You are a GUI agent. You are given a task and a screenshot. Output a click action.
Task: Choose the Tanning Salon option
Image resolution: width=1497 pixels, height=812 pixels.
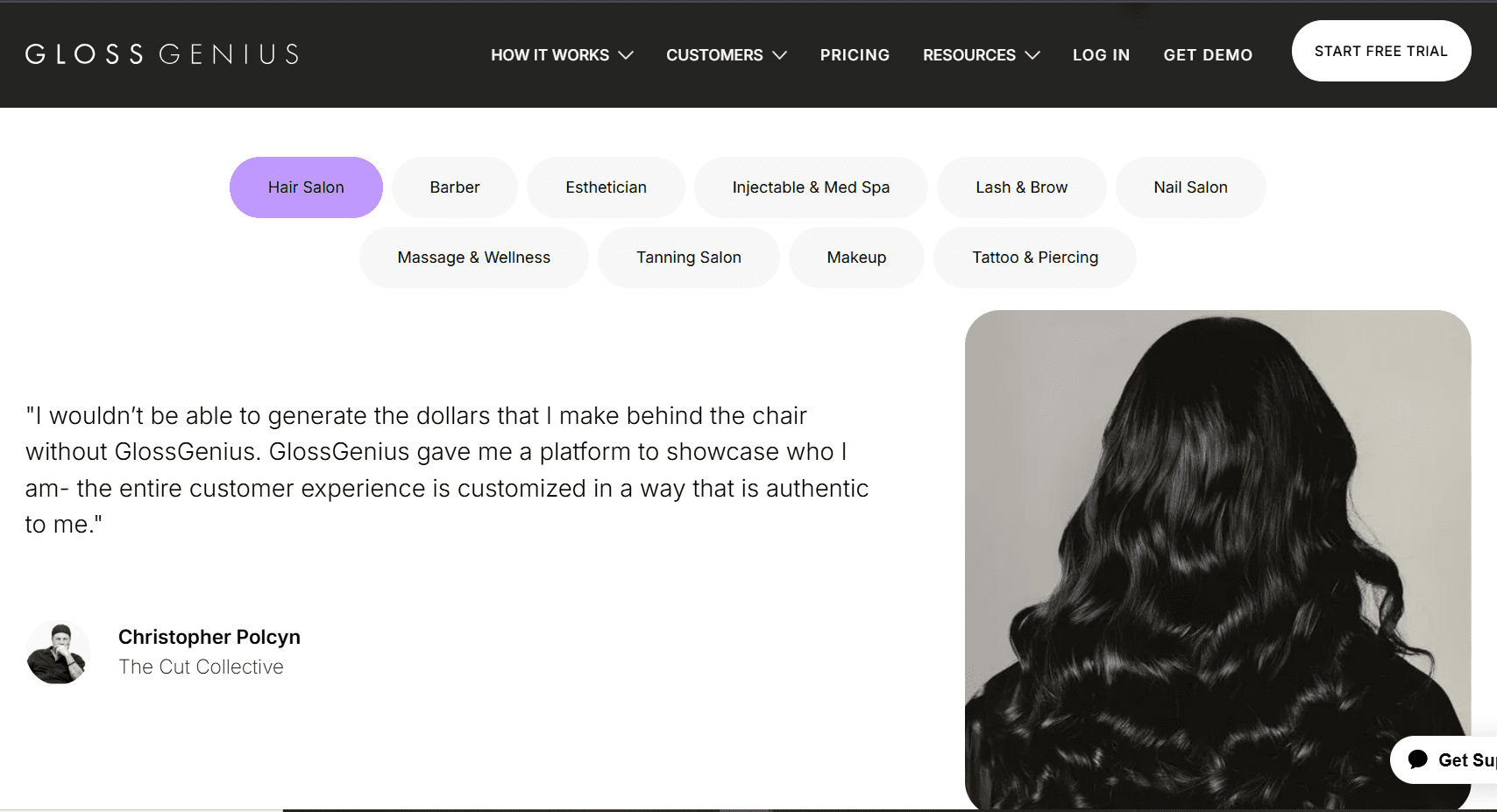pos(688,258)
